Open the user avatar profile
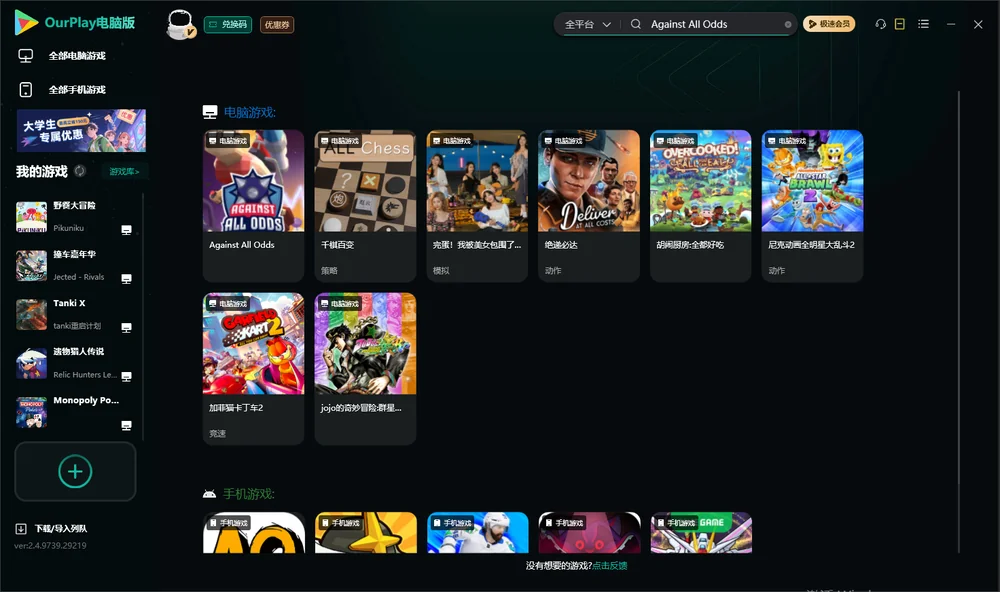The image size is (1000, 592). coord(180,24)
